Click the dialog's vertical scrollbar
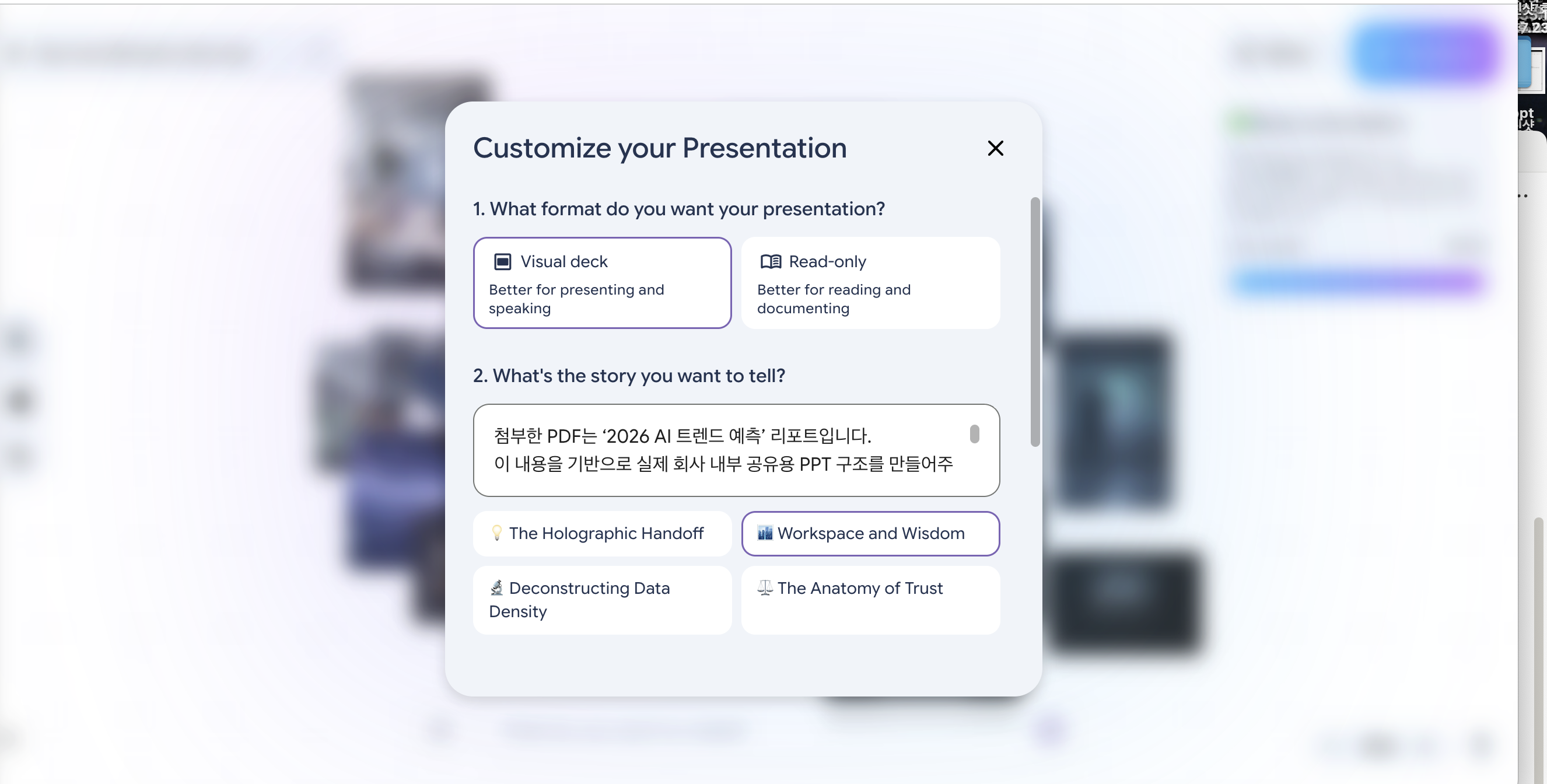Image resolution: width=1547 pixels, height=784 pixels. pos(1035,321)
